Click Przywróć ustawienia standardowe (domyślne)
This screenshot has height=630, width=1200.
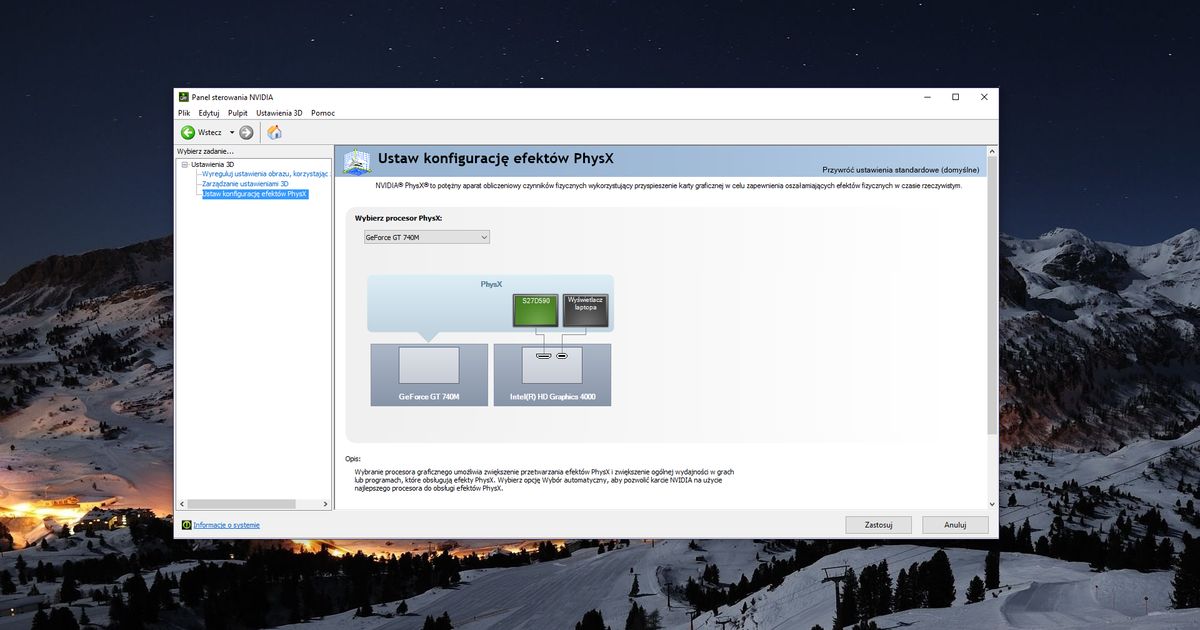pos(898,170)
